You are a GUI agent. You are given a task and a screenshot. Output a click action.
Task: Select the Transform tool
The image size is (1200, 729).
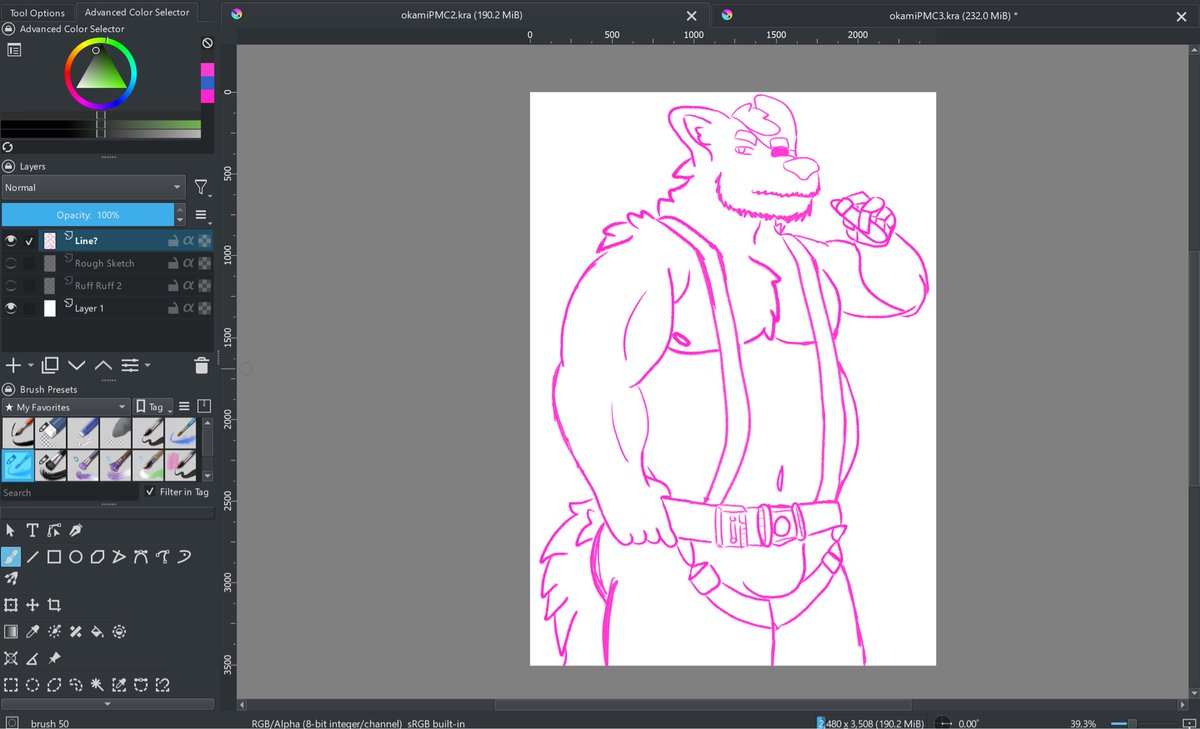11,605
